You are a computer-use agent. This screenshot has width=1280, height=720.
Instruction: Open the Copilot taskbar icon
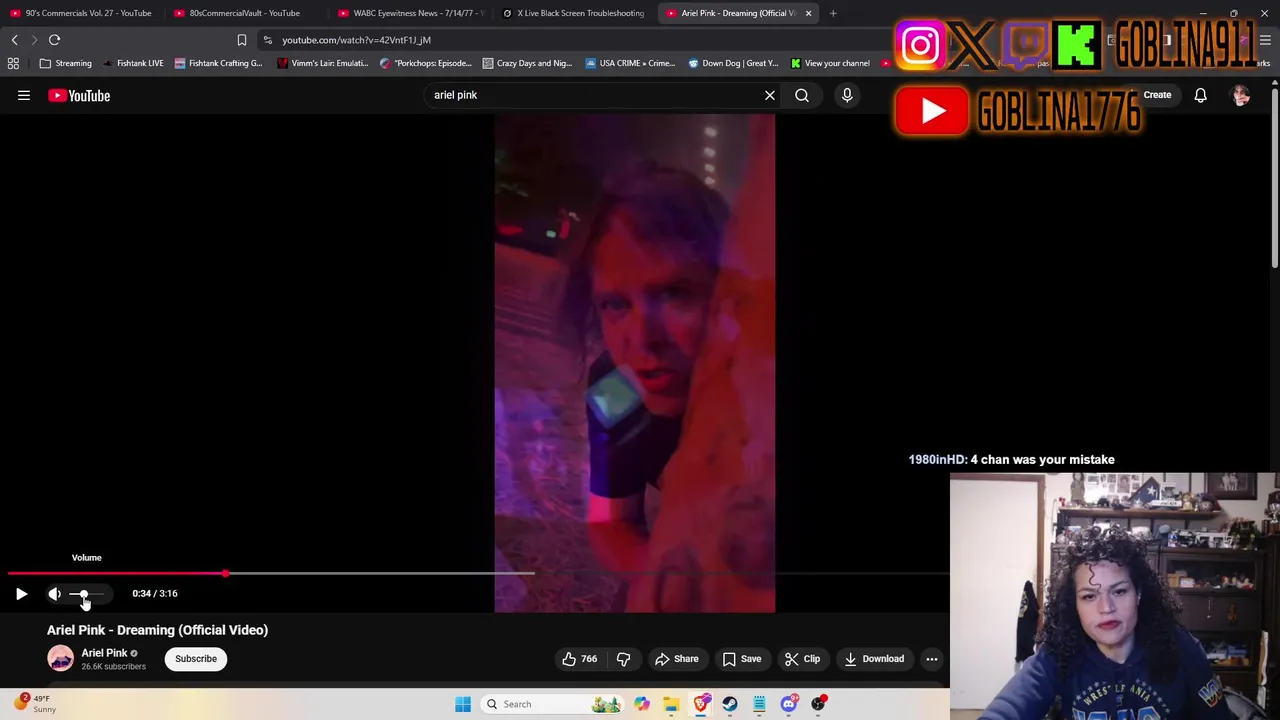click(642, 704)
